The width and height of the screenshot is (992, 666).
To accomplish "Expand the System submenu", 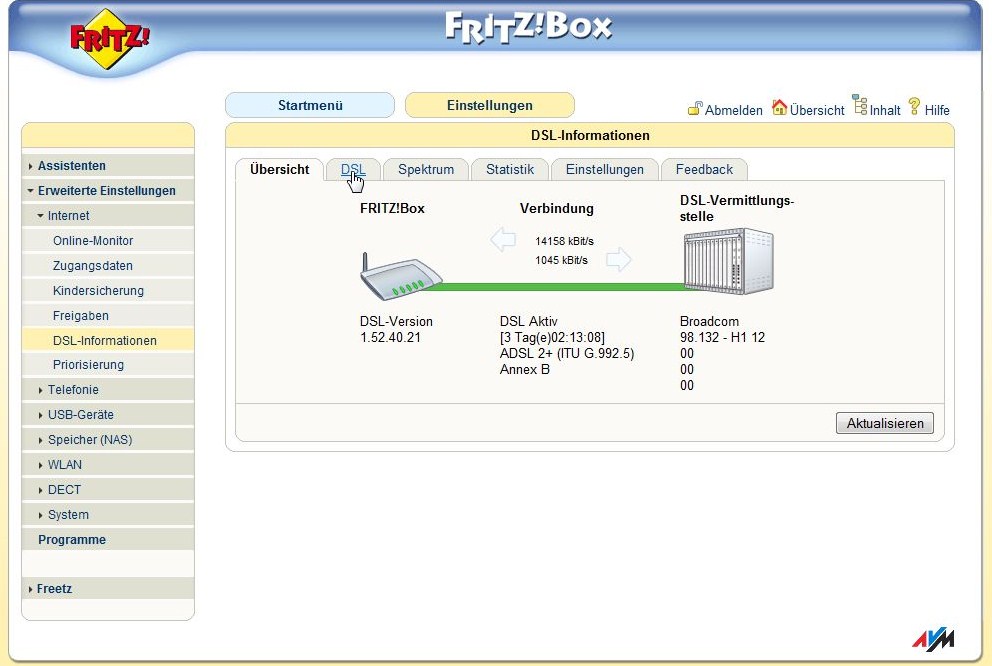I will 108,515.
